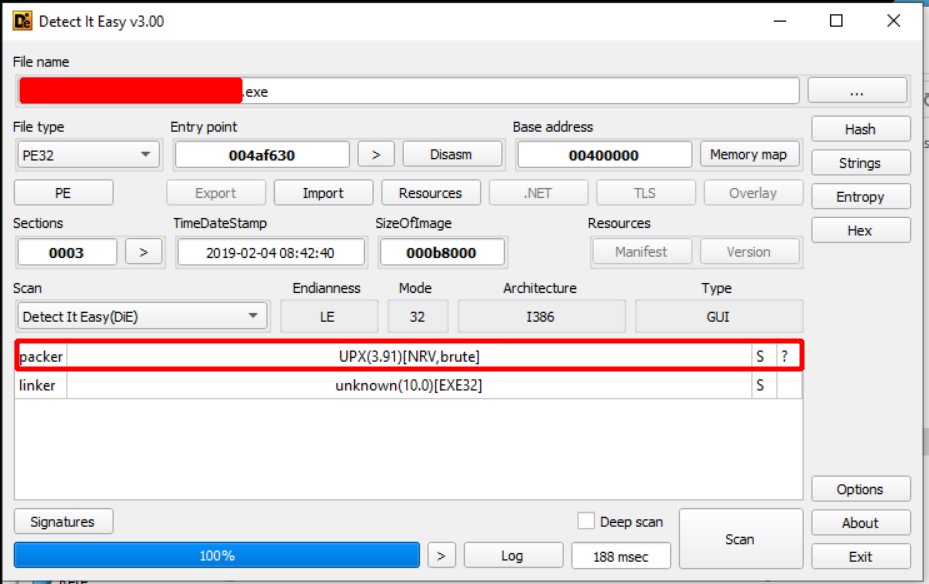This screenshot has height=584, width=929.
Task: Click the .NET button
Action: coord(538,193)
